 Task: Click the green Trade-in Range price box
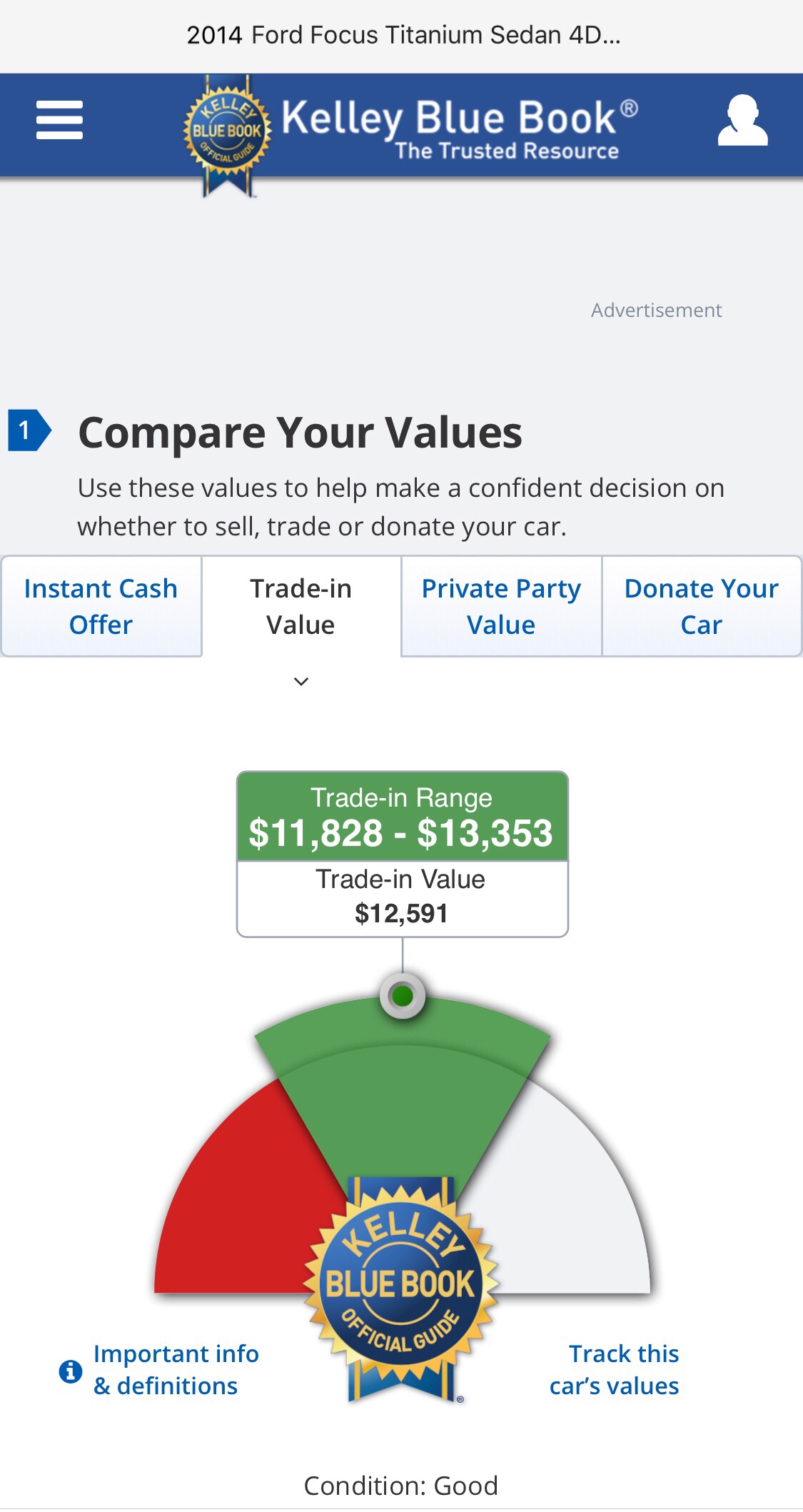(x=402, y=817)
